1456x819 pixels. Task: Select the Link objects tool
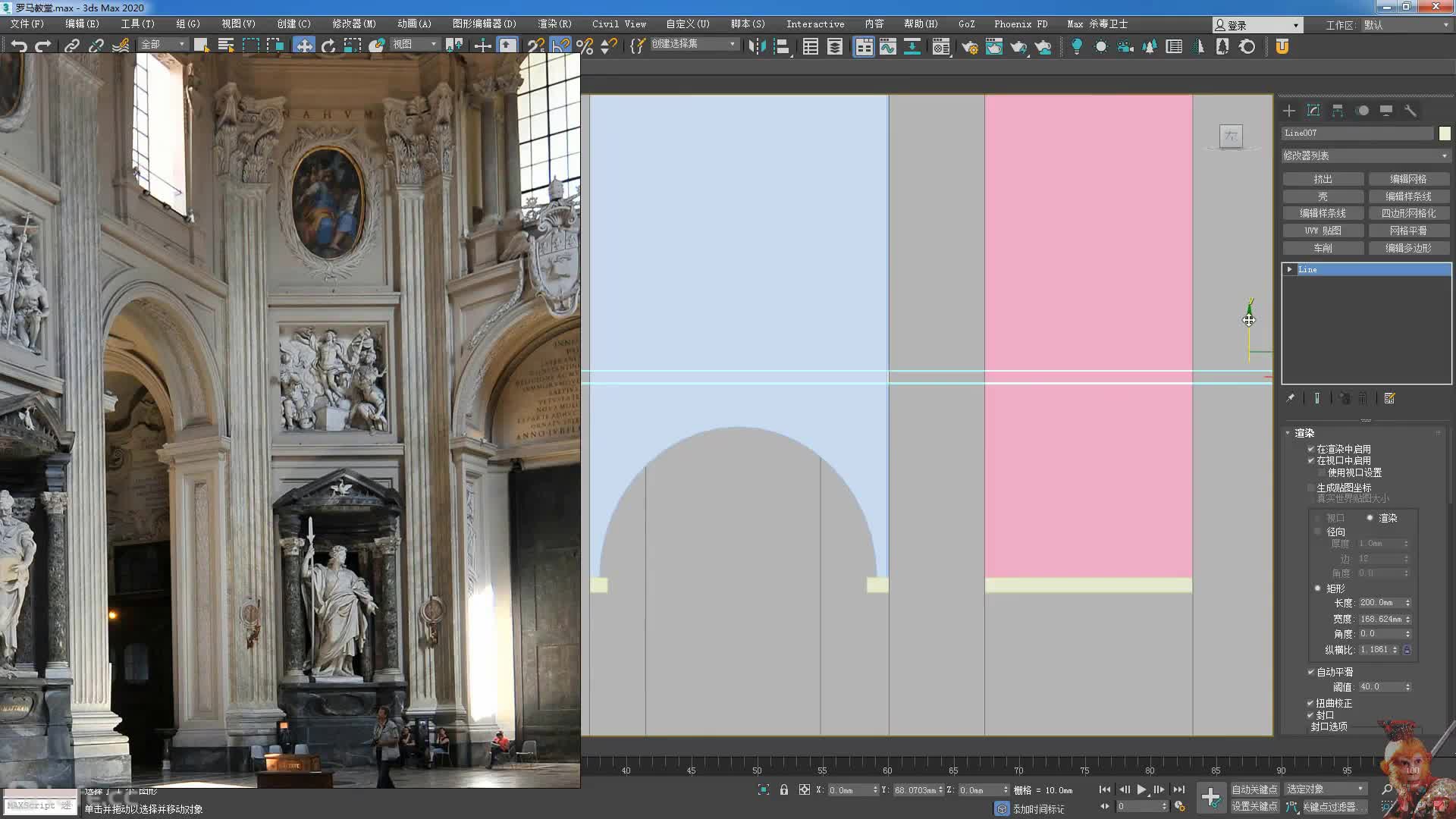(x=71, y=46)
